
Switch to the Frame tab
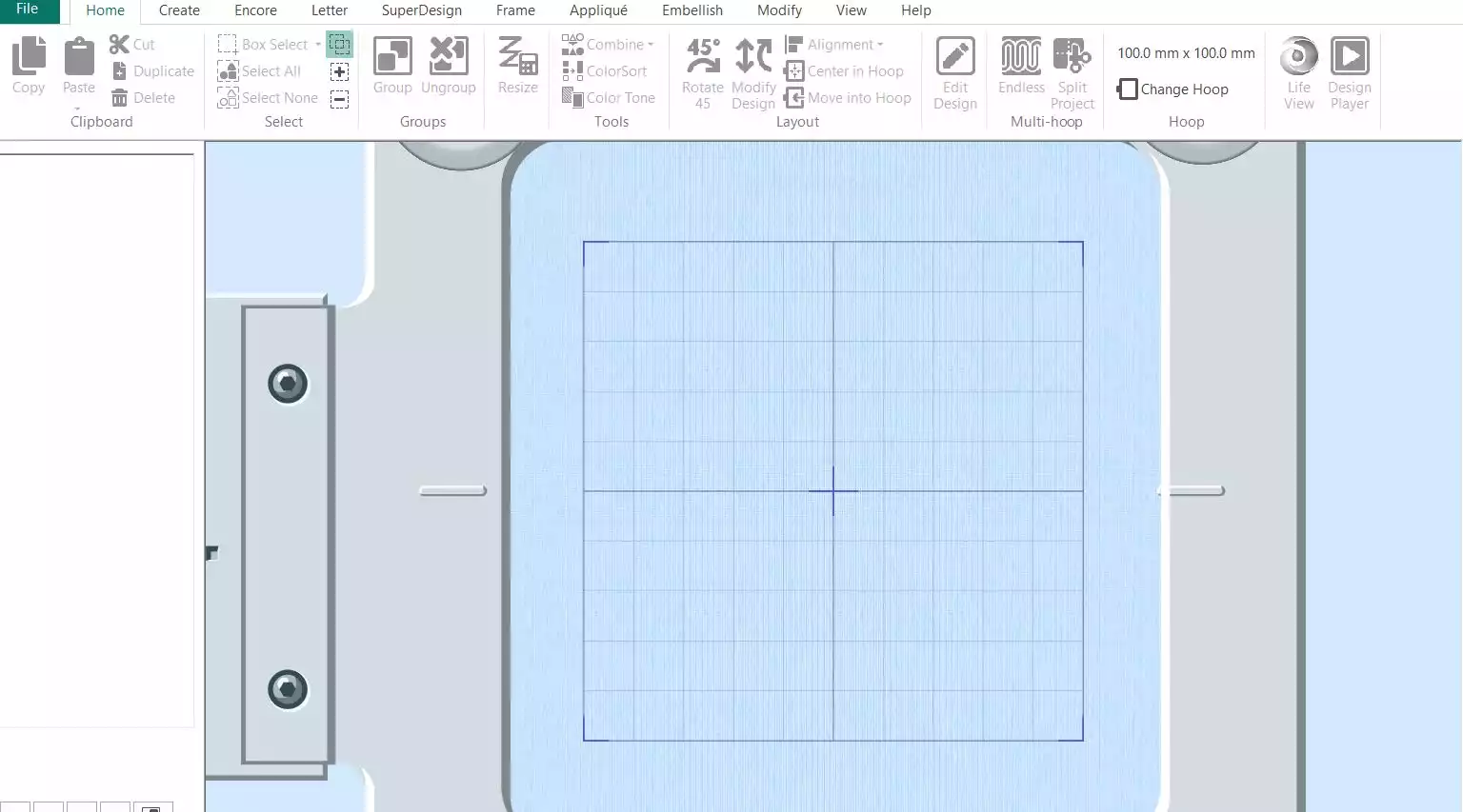[x=515, y=10]
